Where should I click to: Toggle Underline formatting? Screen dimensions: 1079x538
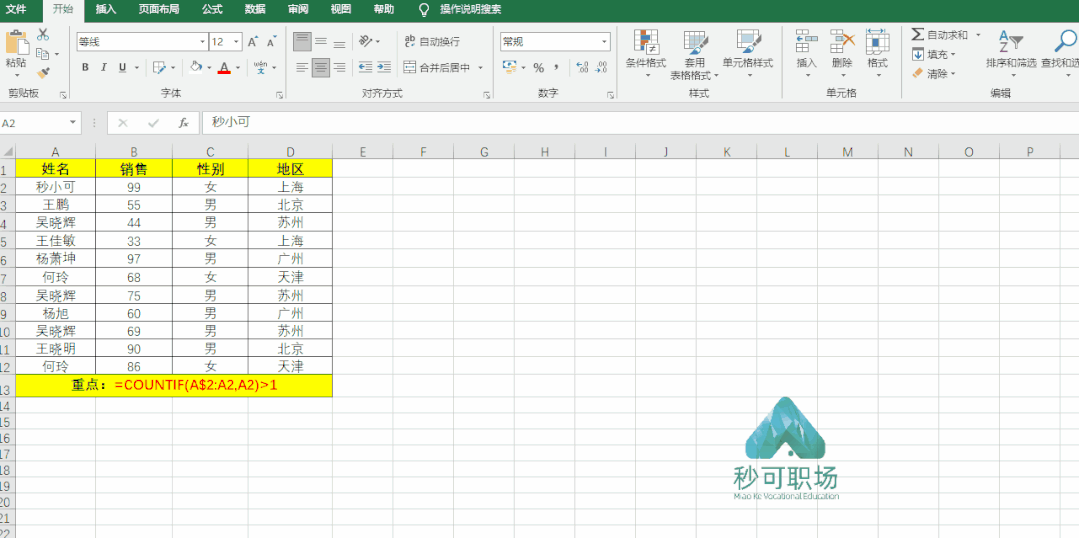[x=122, y=67]
